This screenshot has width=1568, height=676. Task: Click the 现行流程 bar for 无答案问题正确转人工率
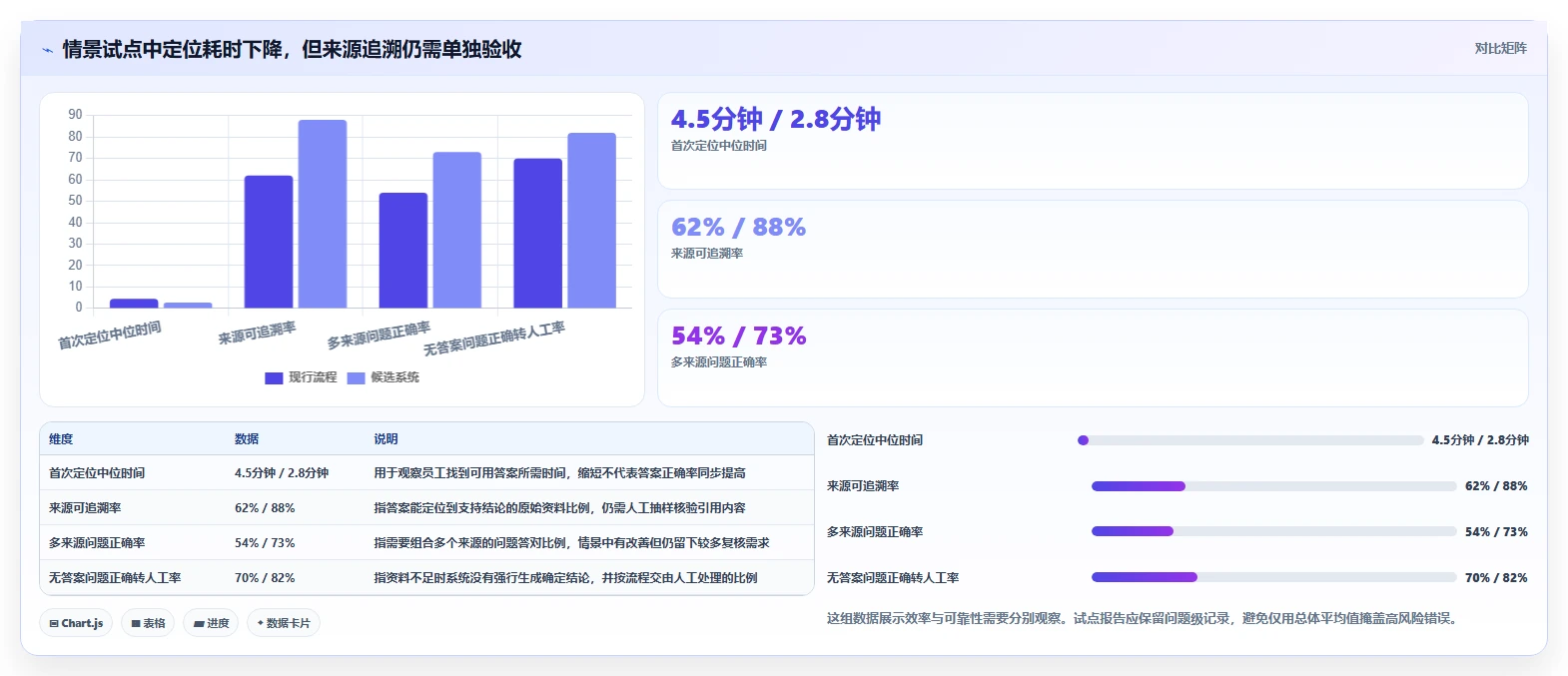point(538,233)
